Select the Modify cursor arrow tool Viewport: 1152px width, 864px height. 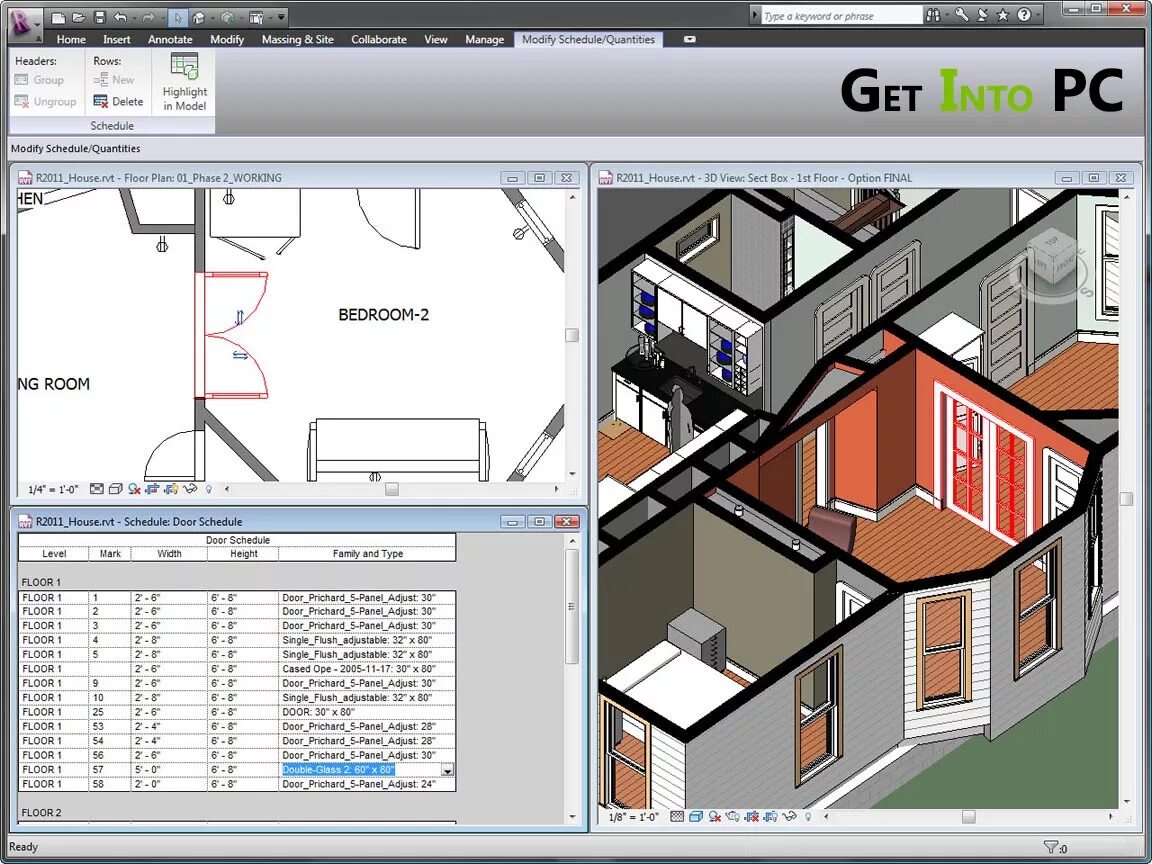click(177, 17)
